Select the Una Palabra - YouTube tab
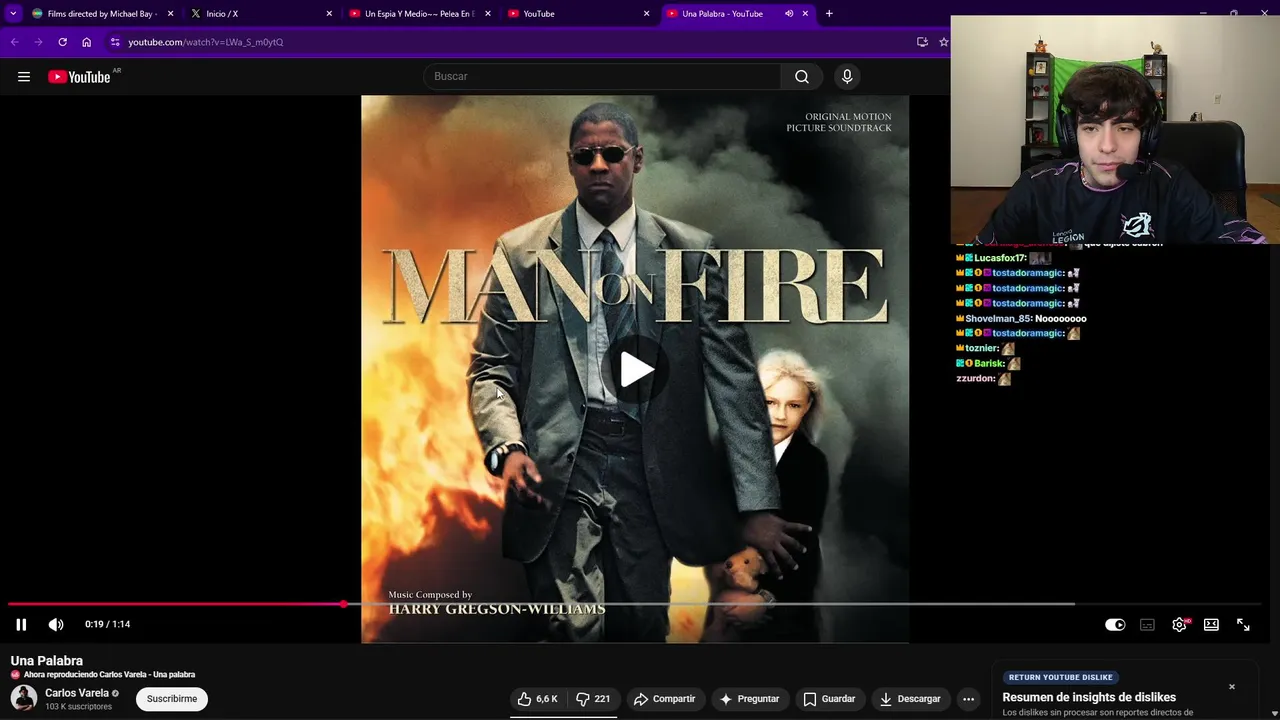The height and width of the screenshot is (720, 1280). pyautogui.click(x=722, y=14)
